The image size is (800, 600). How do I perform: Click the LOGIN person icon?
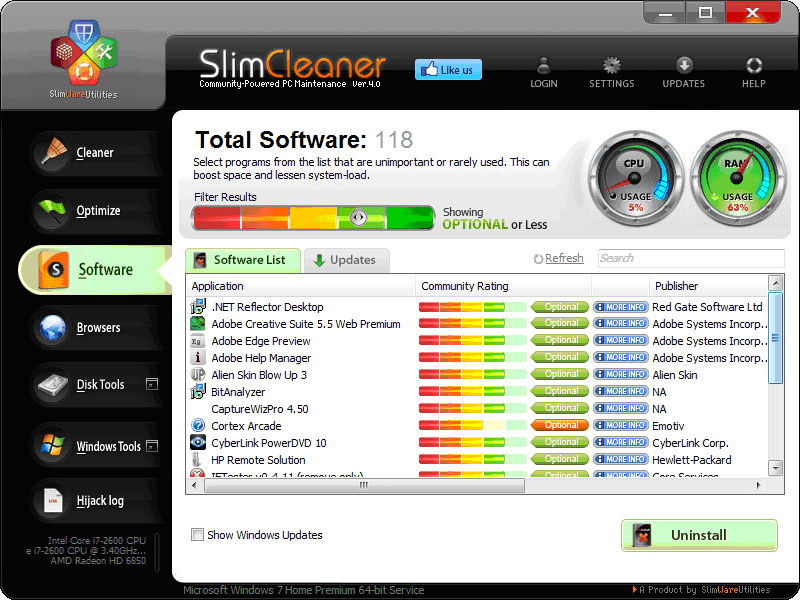tap(544, 65)
